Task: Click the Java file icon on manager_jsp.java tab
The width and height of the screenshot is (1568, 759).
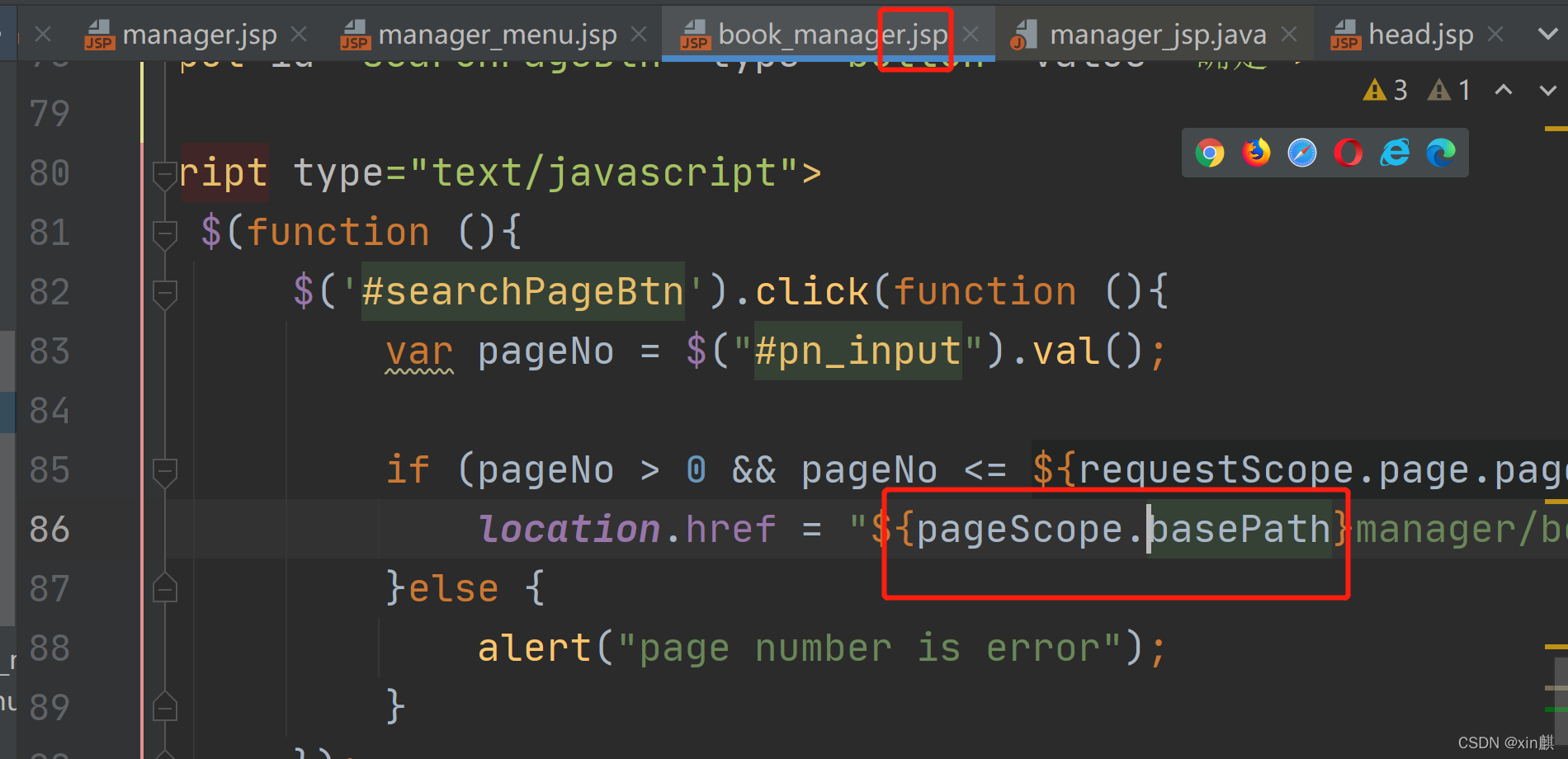Action: pyautogui.click(x=1023, y=35)
